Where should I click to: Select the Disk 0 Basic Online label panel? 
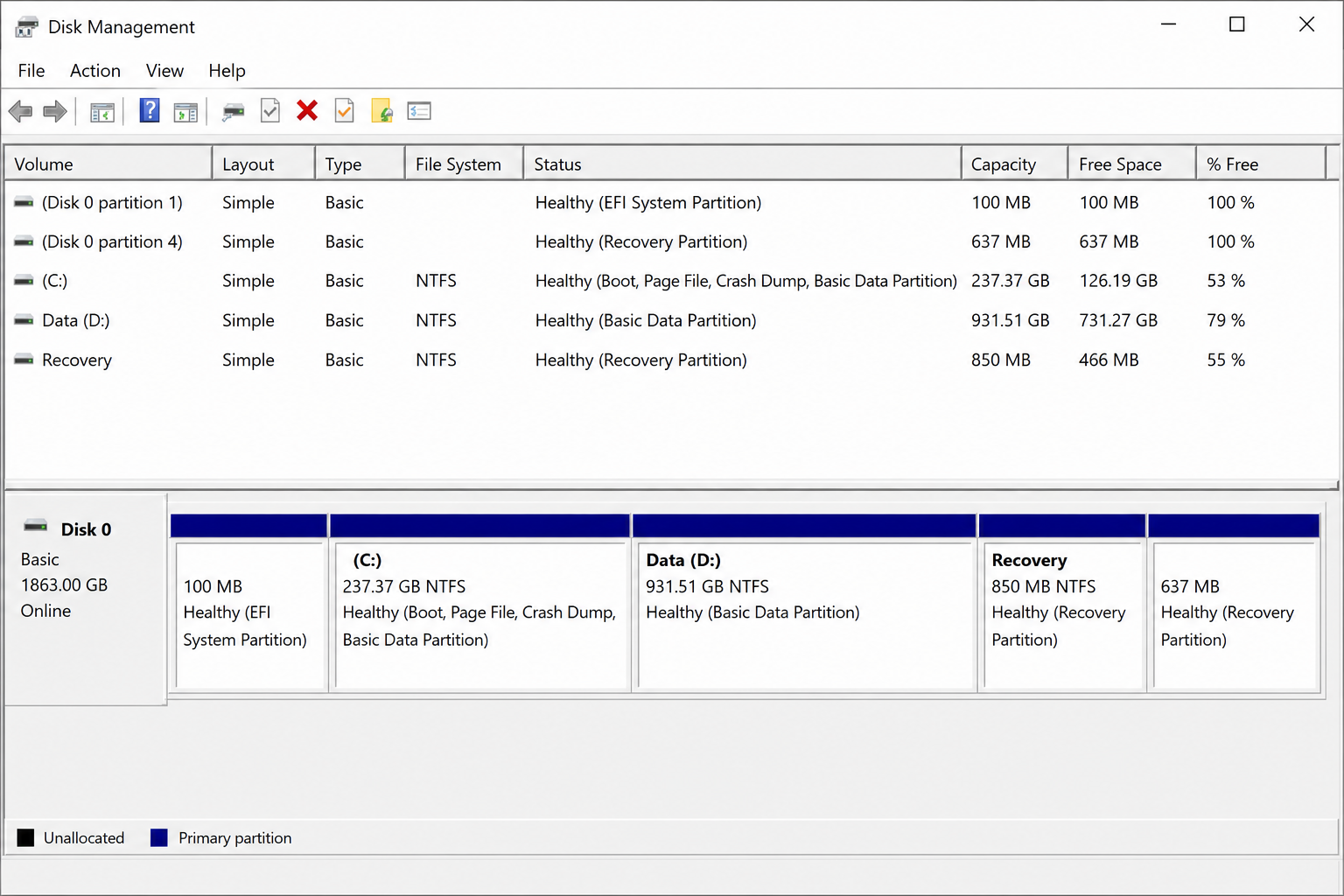(x=86, y=599)
